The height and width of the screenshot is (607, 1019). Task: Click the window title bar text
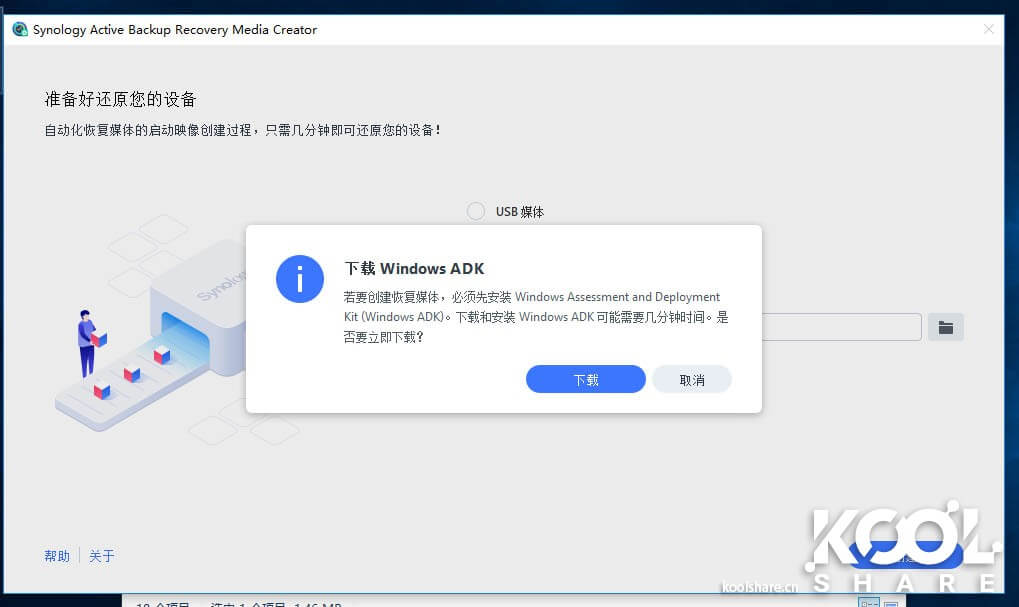175,30
